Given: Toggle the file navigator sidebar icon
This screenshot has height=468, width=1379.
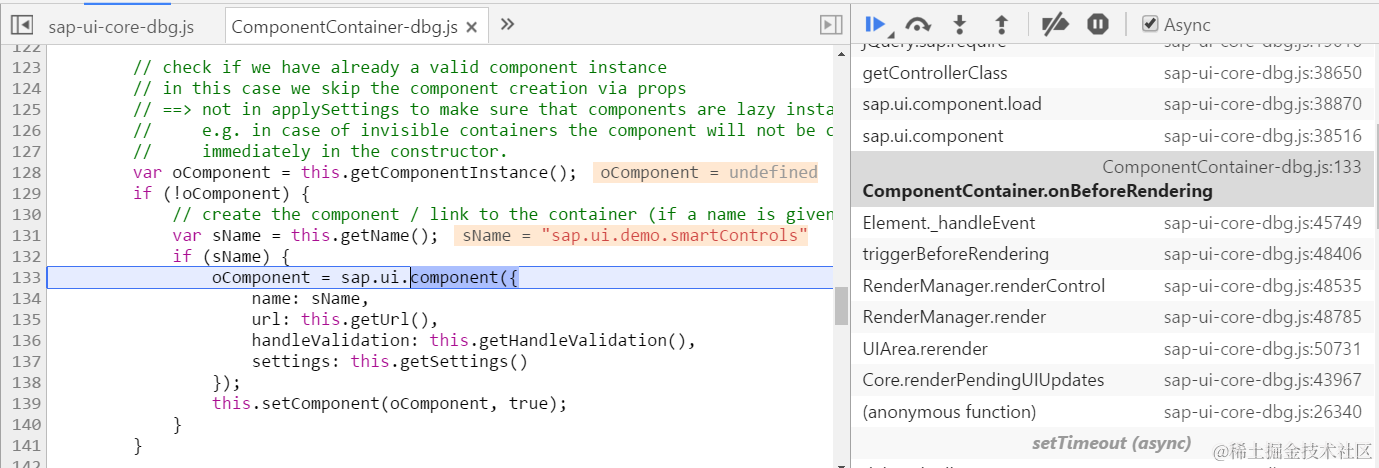Looking at the screenshot, I should pyautogui.click(x=21, y=26).
